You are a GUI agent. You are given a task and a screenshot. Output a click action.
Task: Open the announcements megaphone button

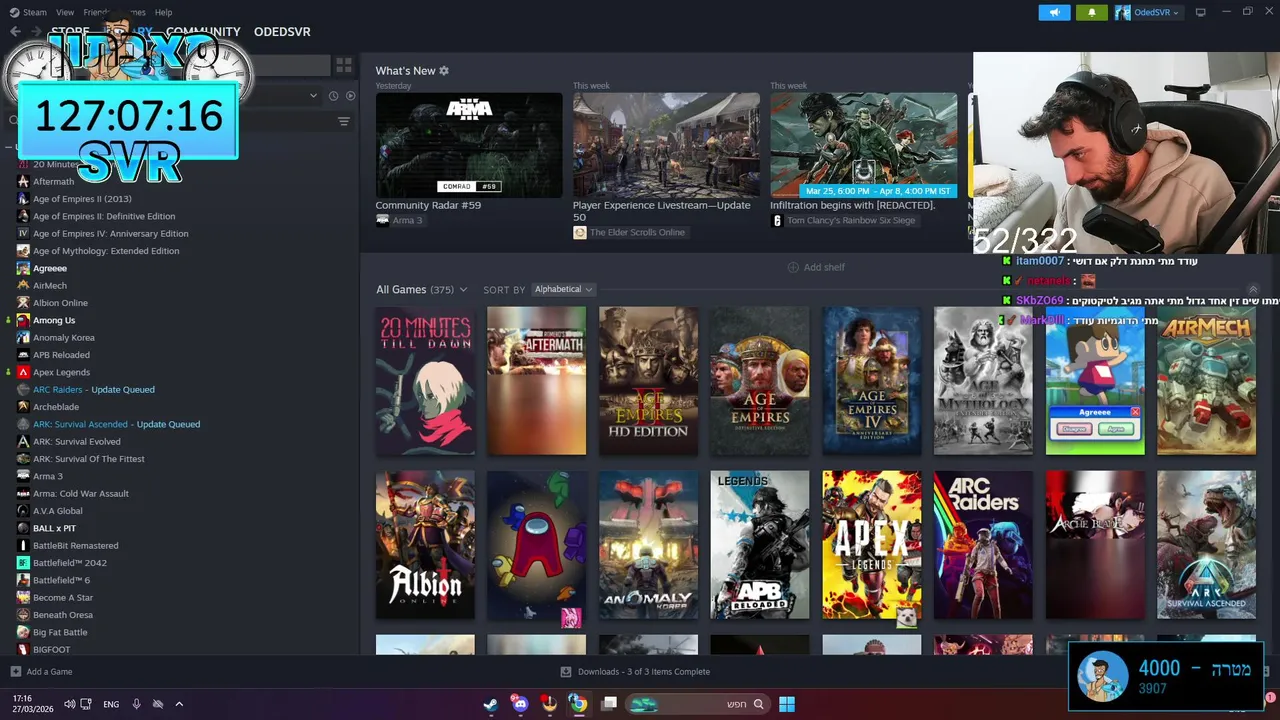[x=1053, y=12]
